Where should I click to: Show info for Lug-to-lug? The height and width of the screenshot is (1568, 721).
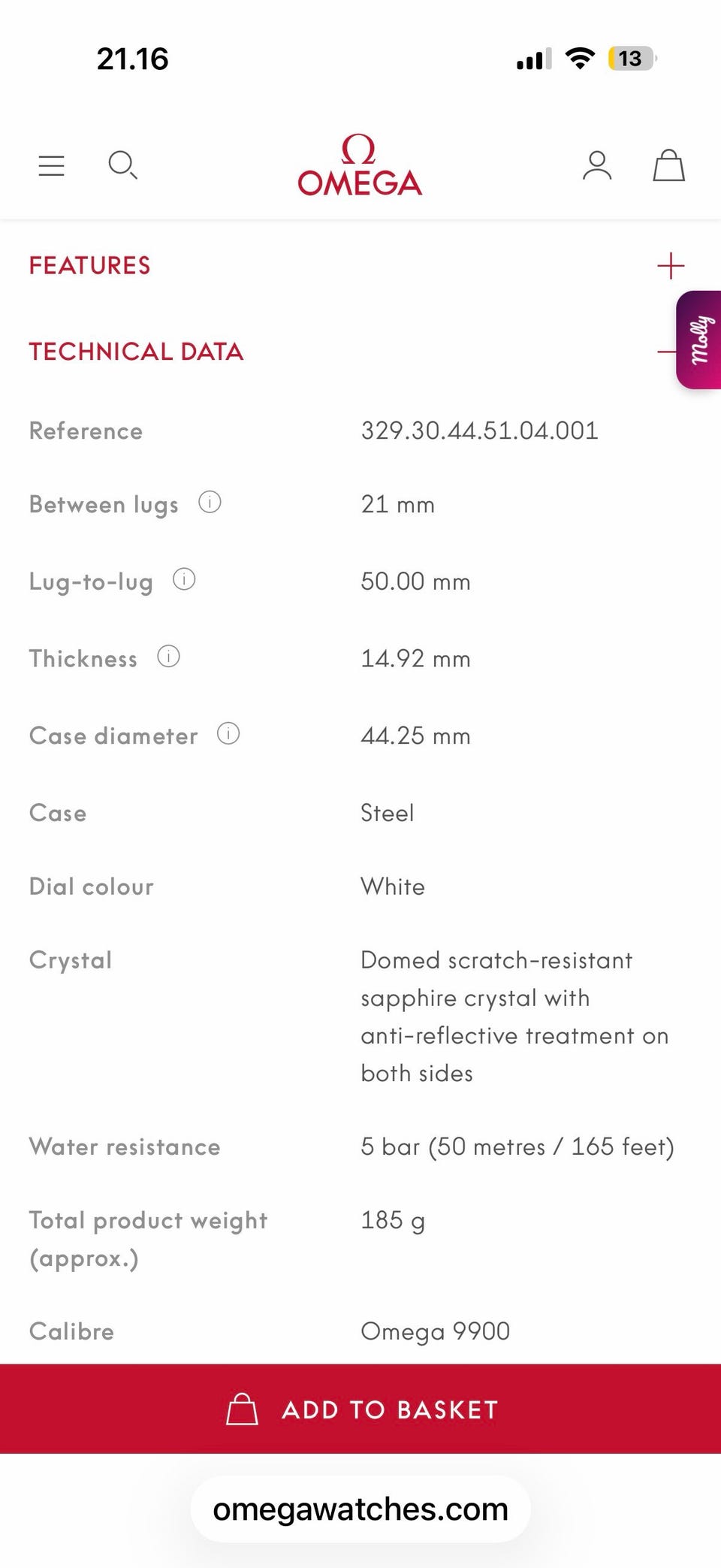(x=184, y=579)
